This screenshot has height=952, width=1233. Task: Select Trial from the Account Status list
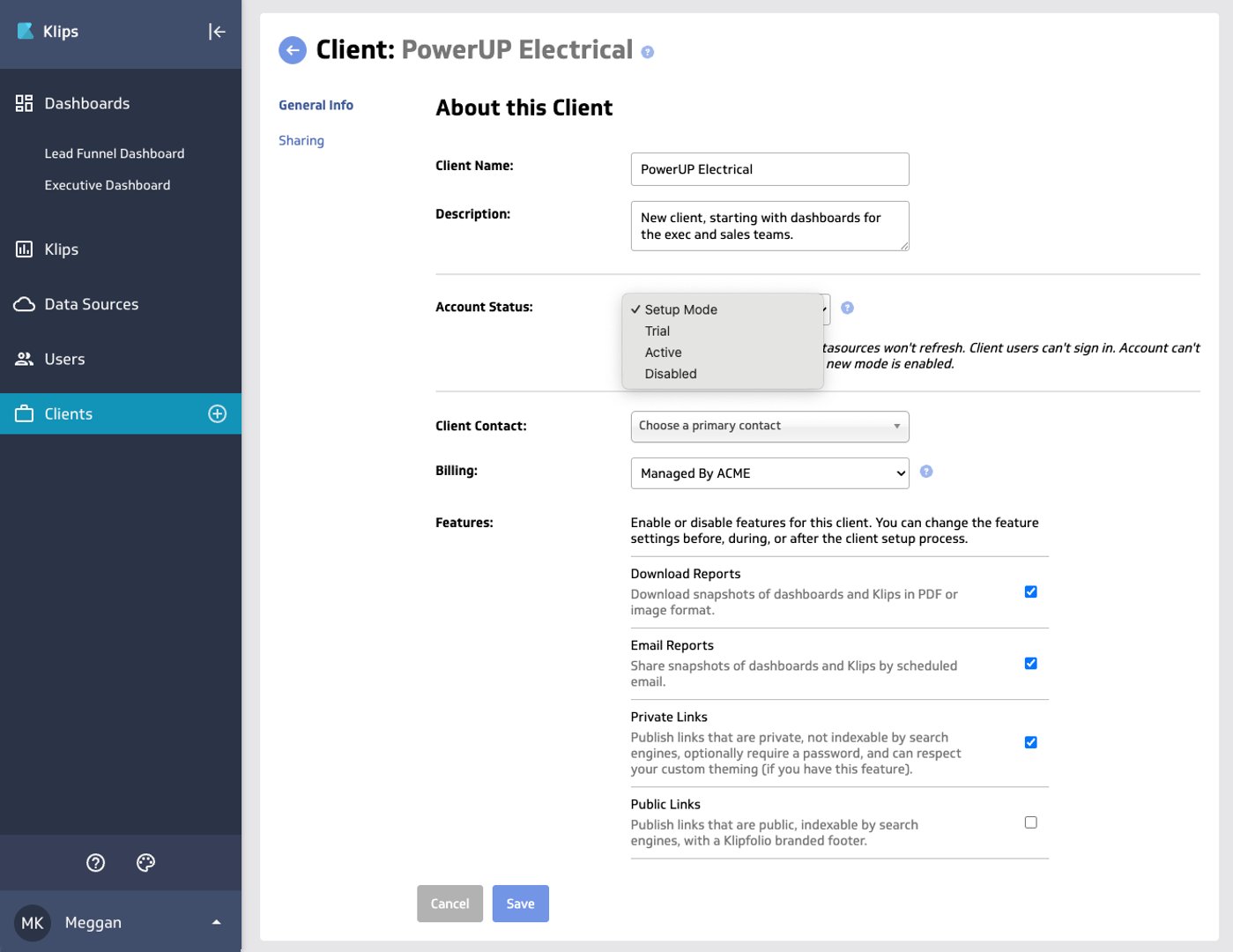tap(657, 331)
